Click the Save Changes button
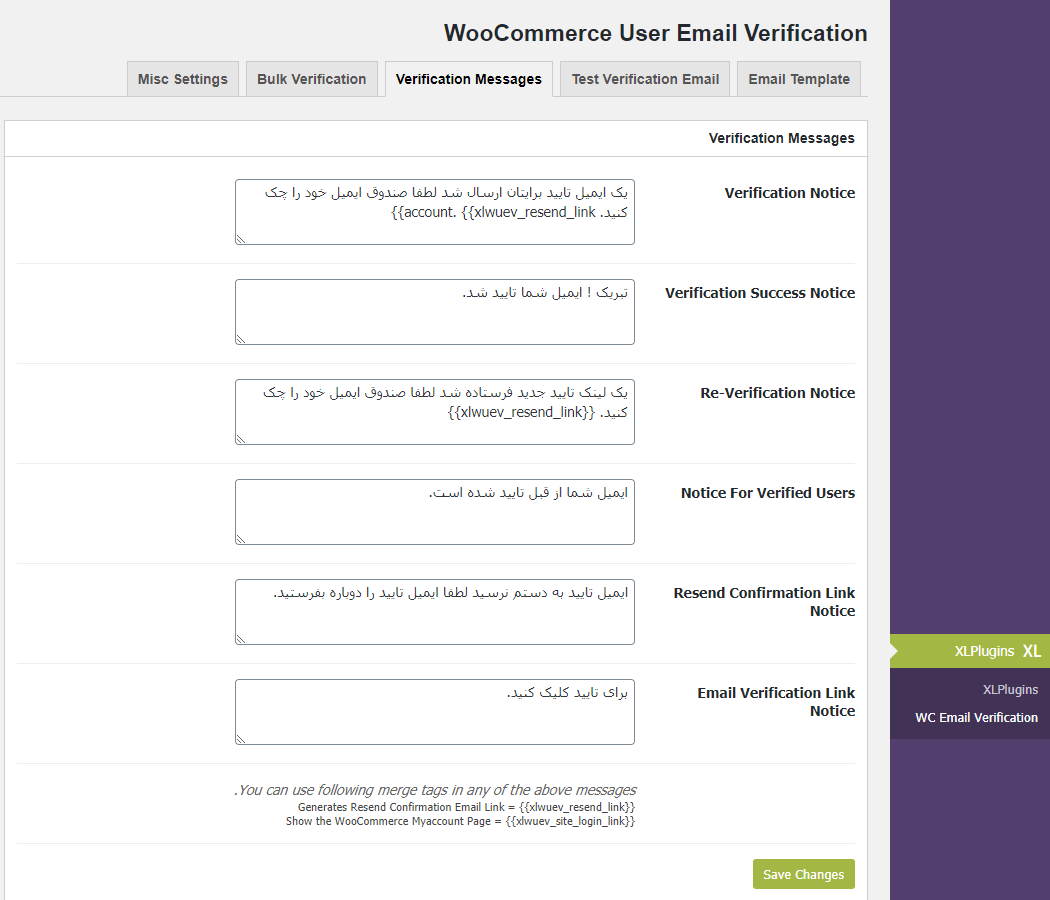The width and height of the screenshot is (1050, 900). (x=804, y=874)
